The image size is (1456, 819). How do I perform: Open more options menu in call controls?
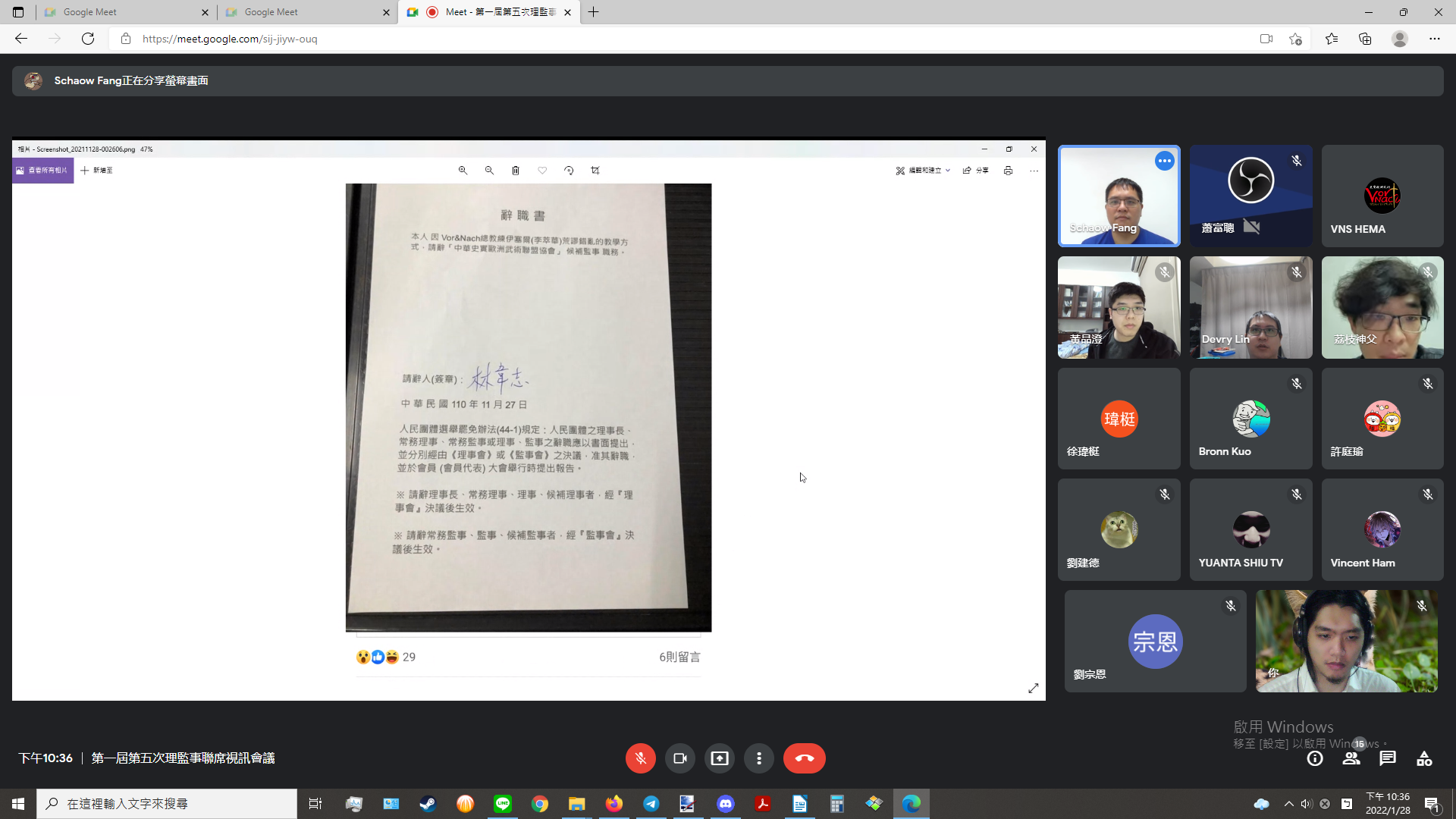click(758, 758)
